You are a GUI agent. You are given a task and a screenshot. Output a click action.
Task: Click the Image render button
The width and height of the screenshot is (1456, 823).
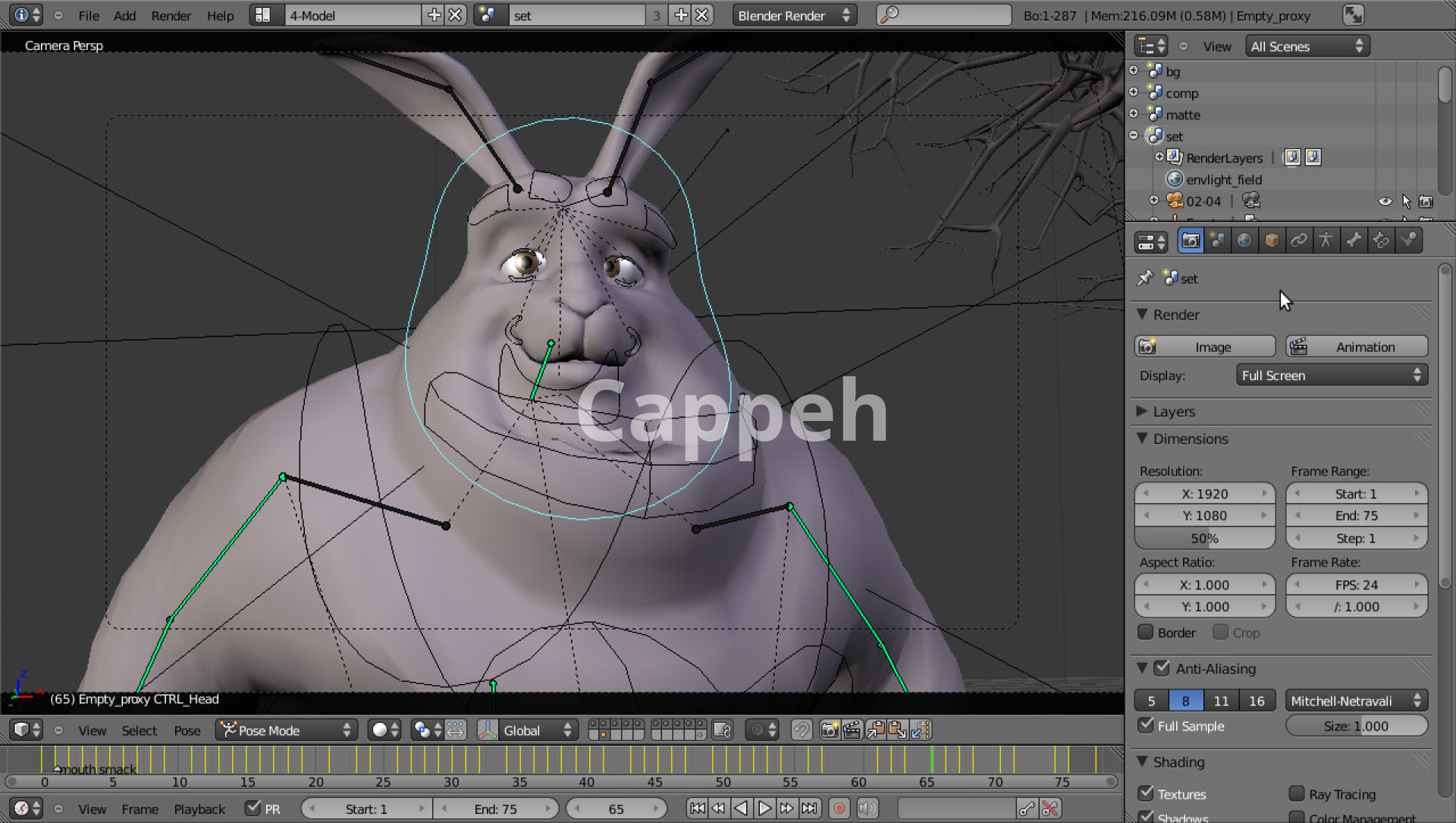point(1205,347)
